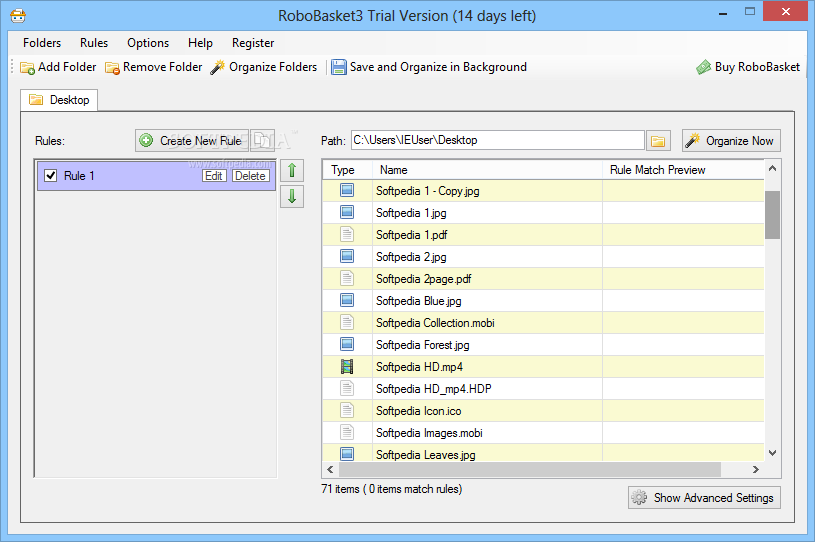Click the file list scroll up arrow
This screenshot has width=815, height=542.
[x=772, y=168]
